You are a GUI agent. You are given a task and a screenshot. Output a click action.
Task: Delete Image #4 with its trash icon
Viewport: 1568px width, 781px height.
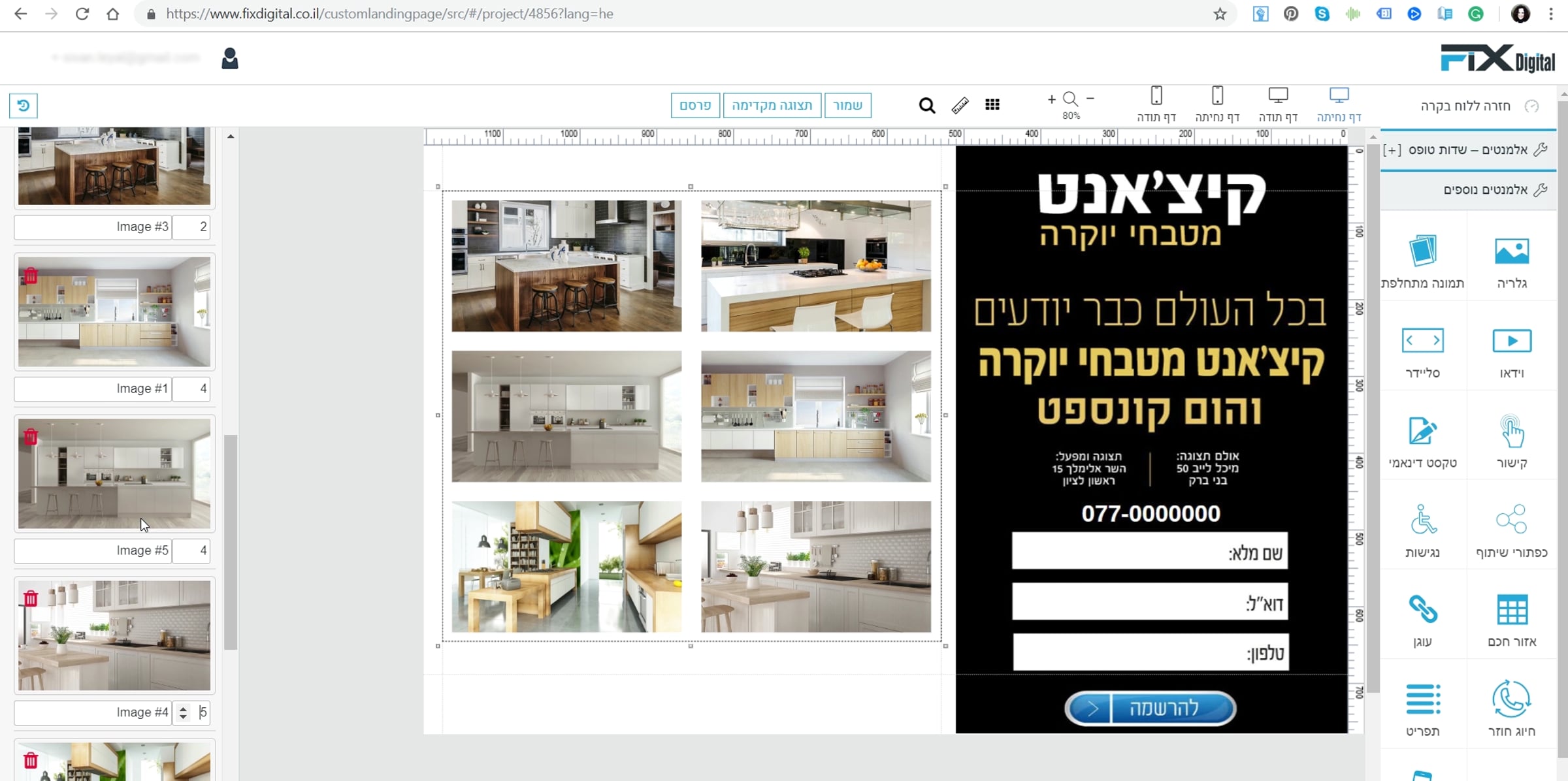[x=31, y=598]
